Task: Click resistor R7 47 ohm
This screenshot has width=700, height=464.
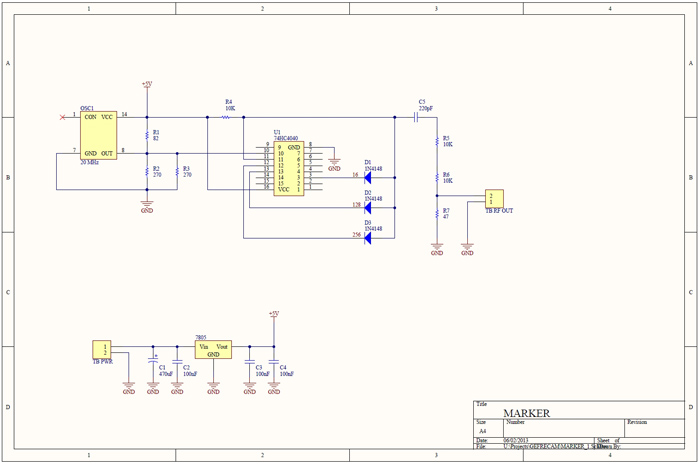Action: (x=437, y=212)
